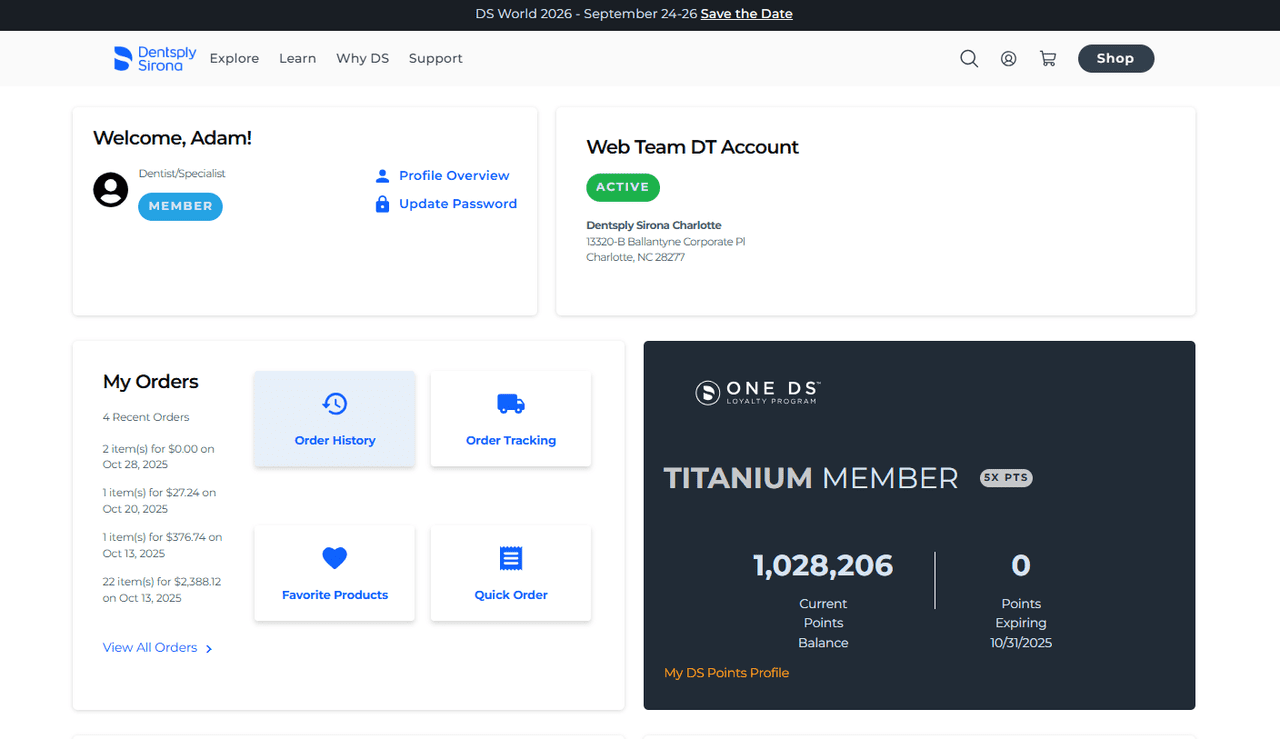Image resolution: width=1280 pixels, height=739 pixels.
Task: Click the Order History clock icon
Action: [334, 403]
